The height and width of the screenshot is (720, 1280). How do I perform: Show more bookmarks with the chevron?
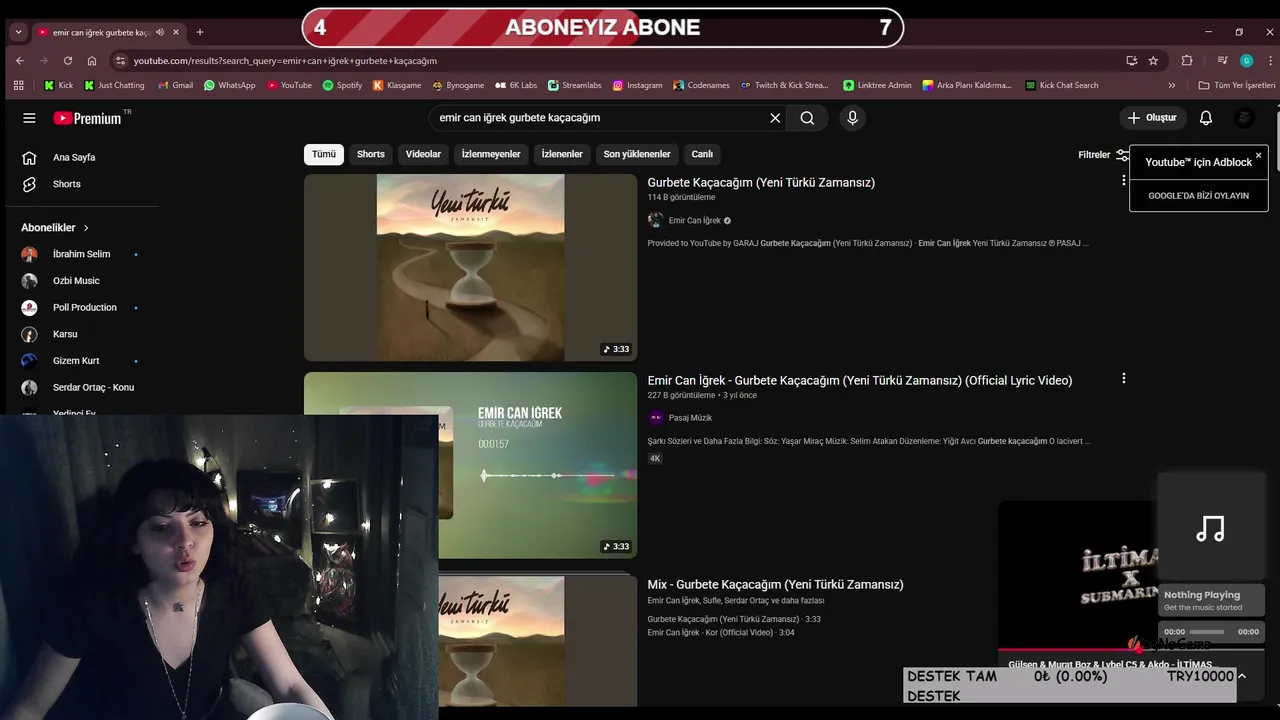click(1172, 85)
